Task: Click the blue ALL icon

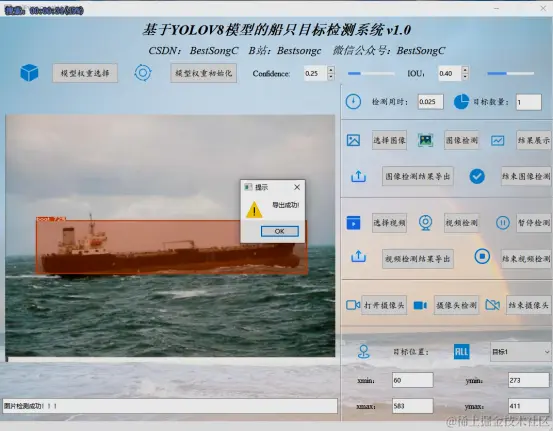Action: coord(461,352)
